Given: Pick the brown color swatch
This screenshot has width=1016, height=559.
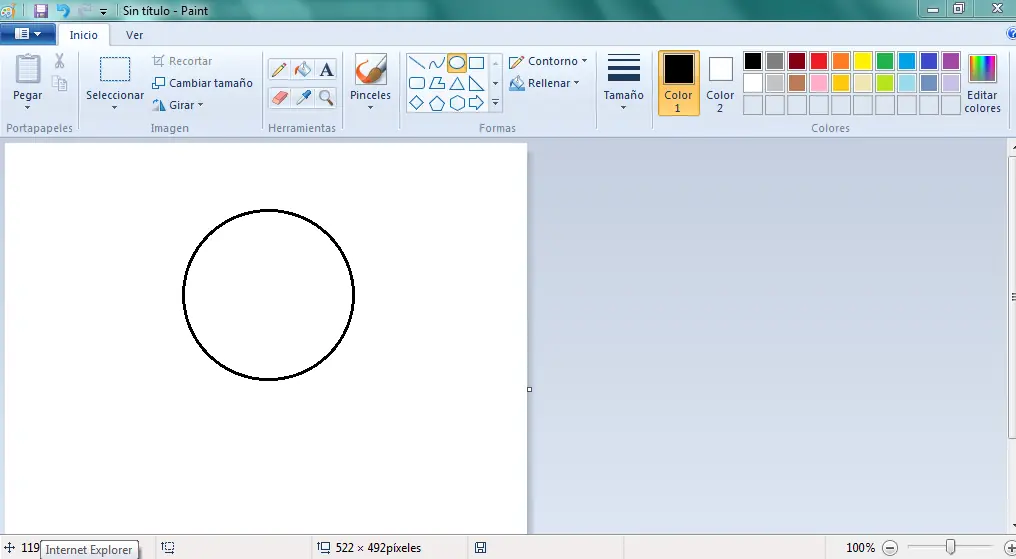Looking at the screenshot, I should pos(797,83).
